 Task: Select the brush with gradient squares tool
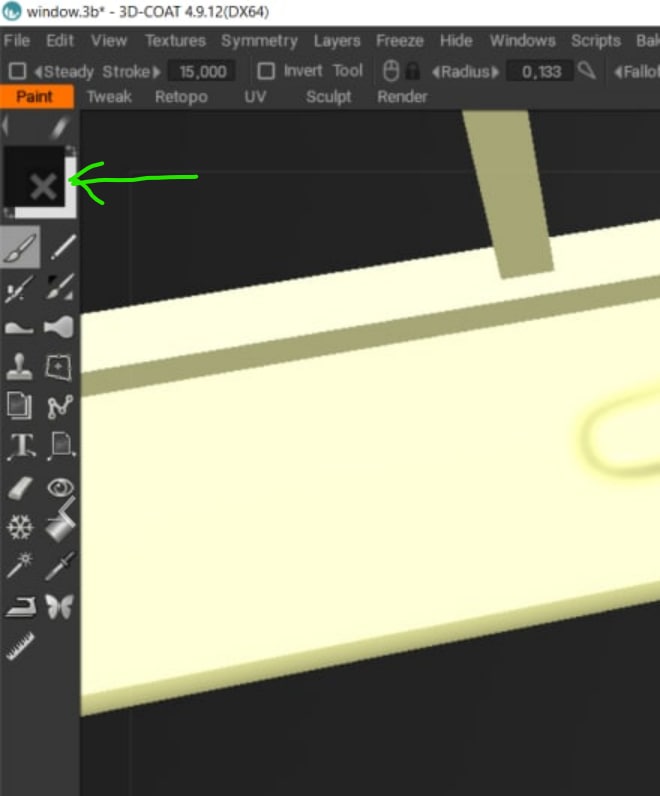click(60, 288)
